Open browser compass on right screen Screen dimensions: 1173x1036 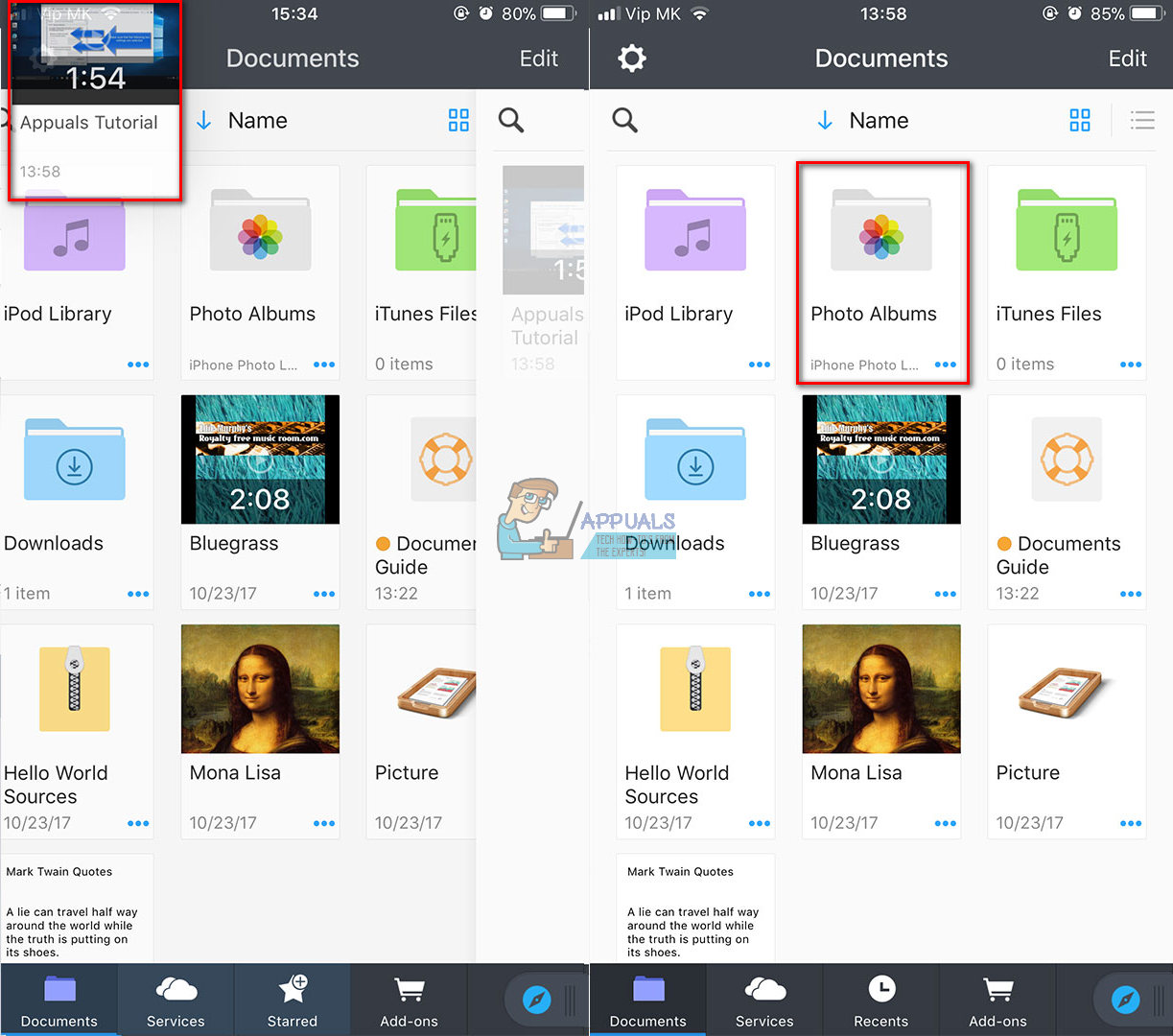1125,1001
